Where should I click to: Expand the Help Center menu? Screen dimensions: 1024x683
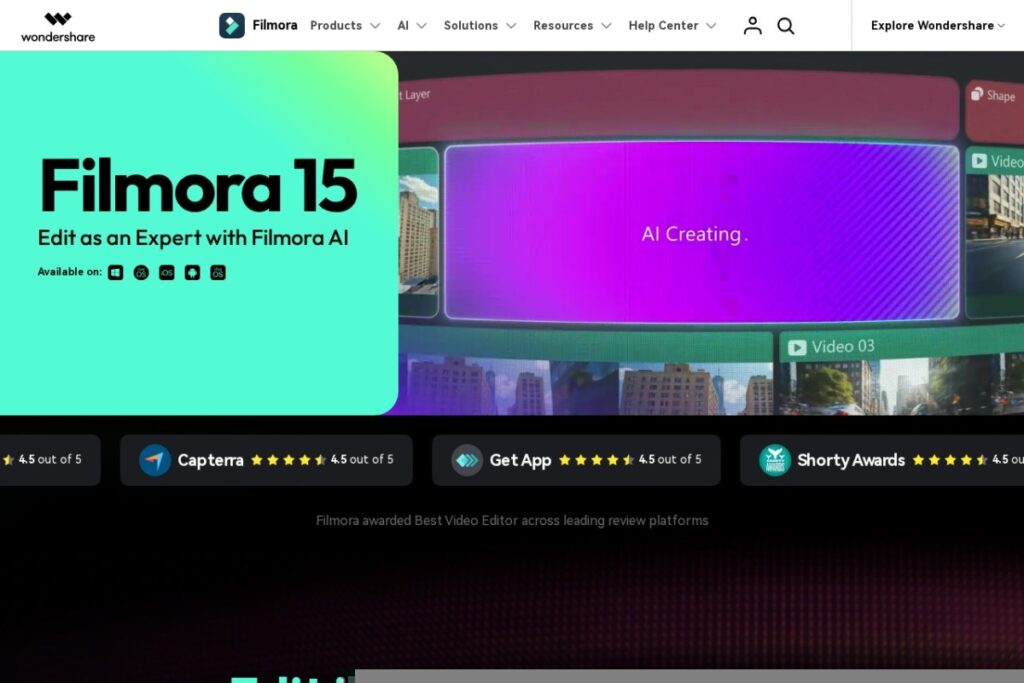[x=672, y=25]
